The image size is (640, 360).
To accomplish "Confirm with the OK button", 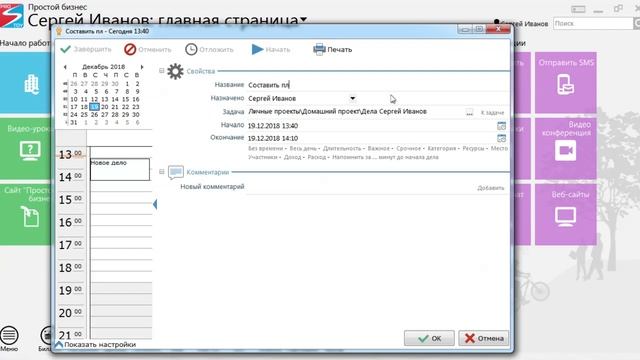I will click(429, 338).
